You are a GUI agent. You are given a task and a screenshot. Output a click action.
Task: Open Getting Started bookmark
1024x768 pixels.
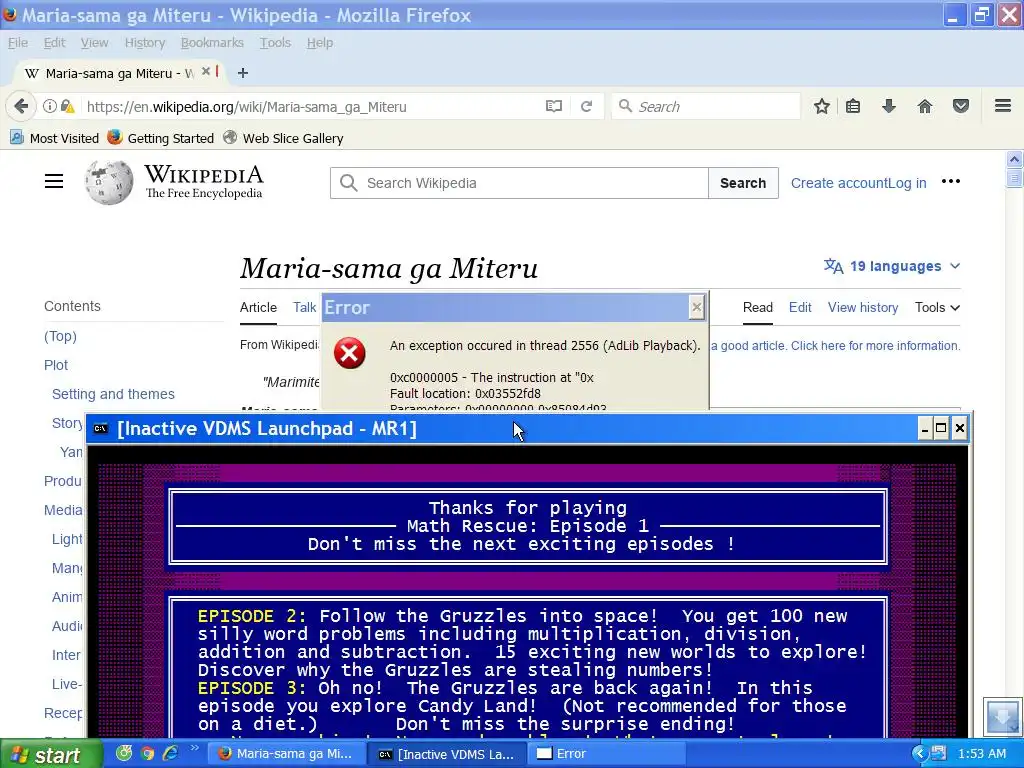pos(161,138)
